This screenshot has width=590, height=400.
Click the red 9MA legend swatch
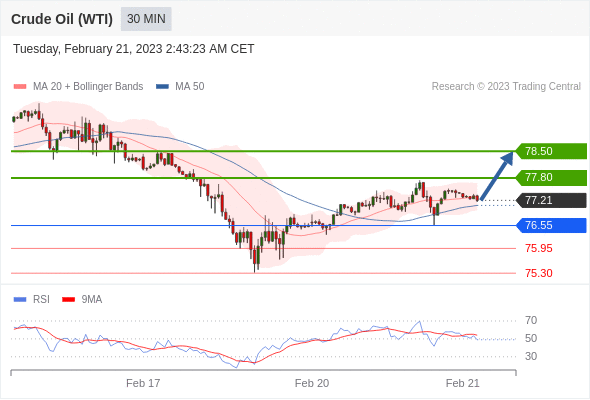pos(68,300)
